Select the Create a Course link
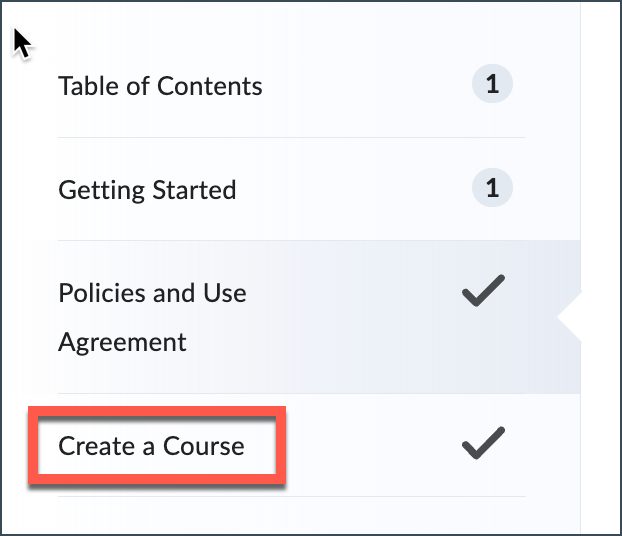 click(151, 446)
